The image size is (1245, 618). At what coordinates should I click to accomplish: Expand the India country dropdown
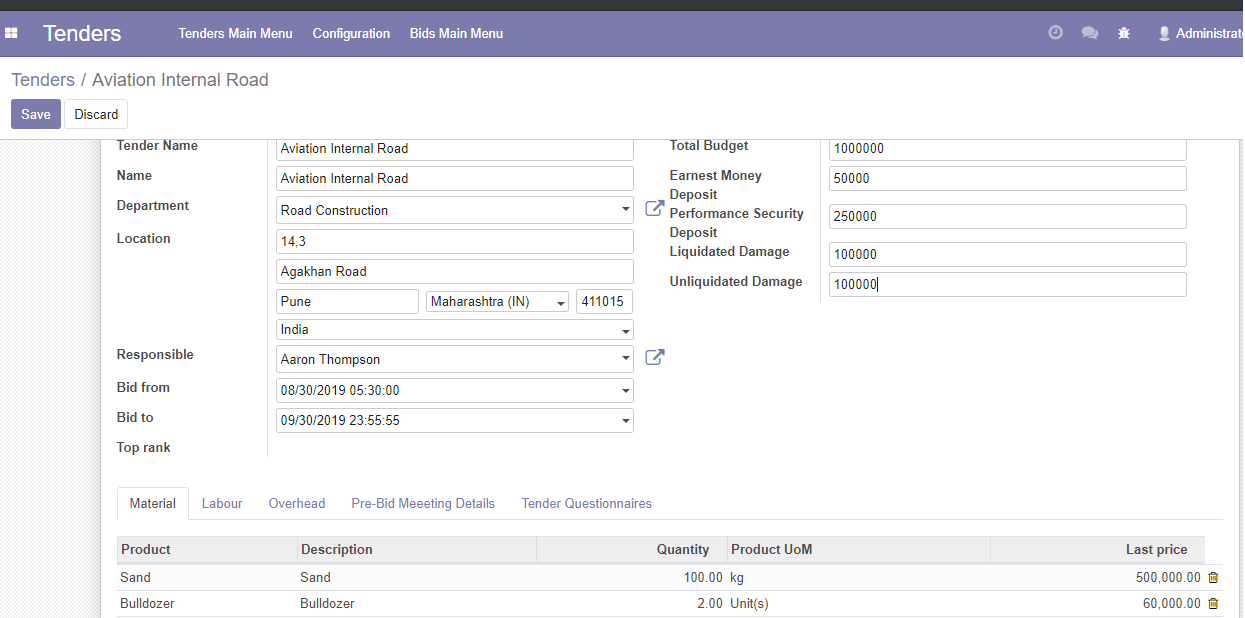click(626, 330)
